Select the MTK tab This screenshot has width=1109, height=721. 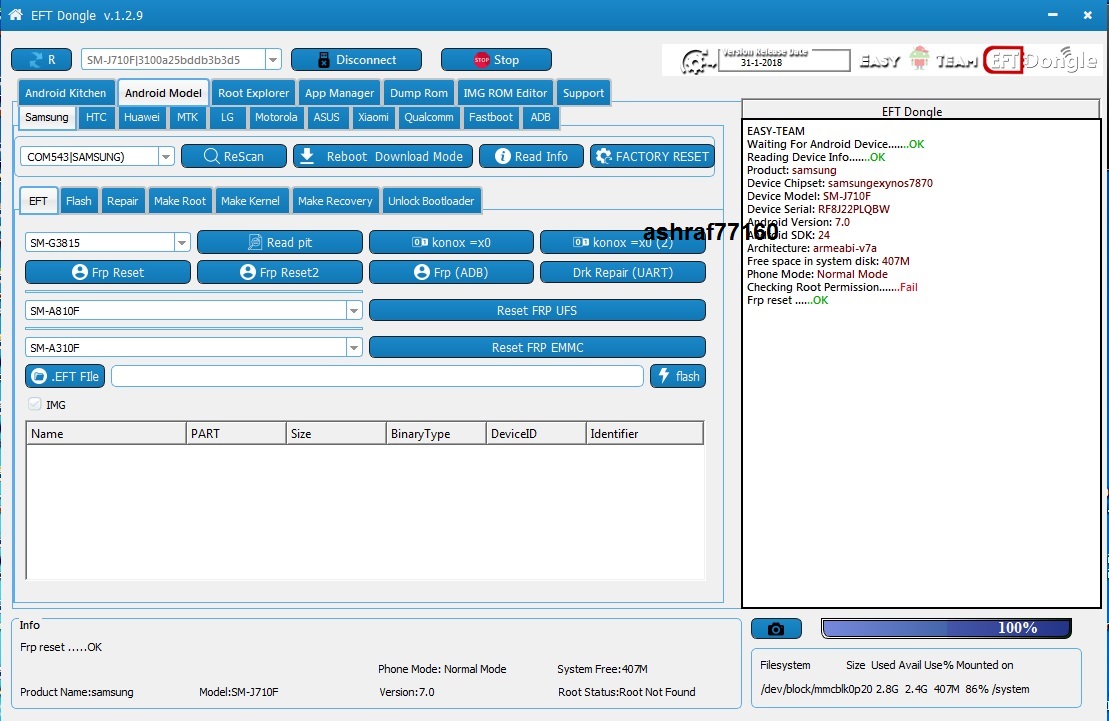187,117
